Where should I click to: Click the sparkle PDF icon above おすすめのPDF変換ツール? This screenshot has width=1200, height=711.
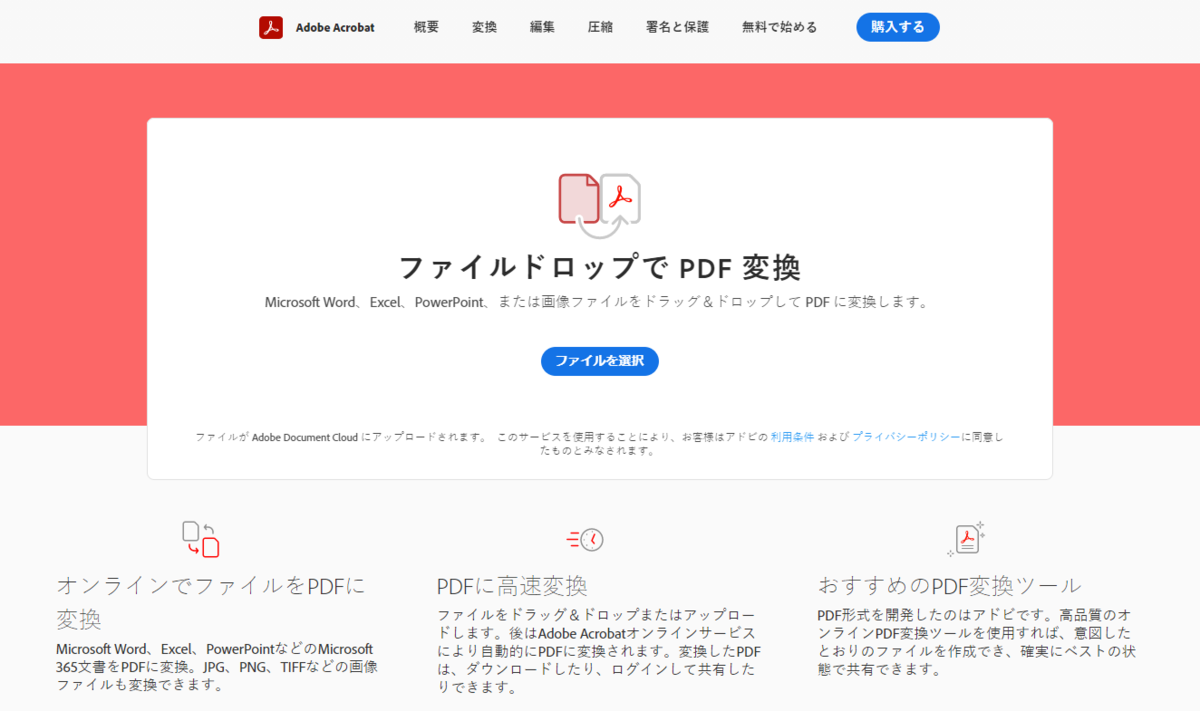[x=966, y=538]
